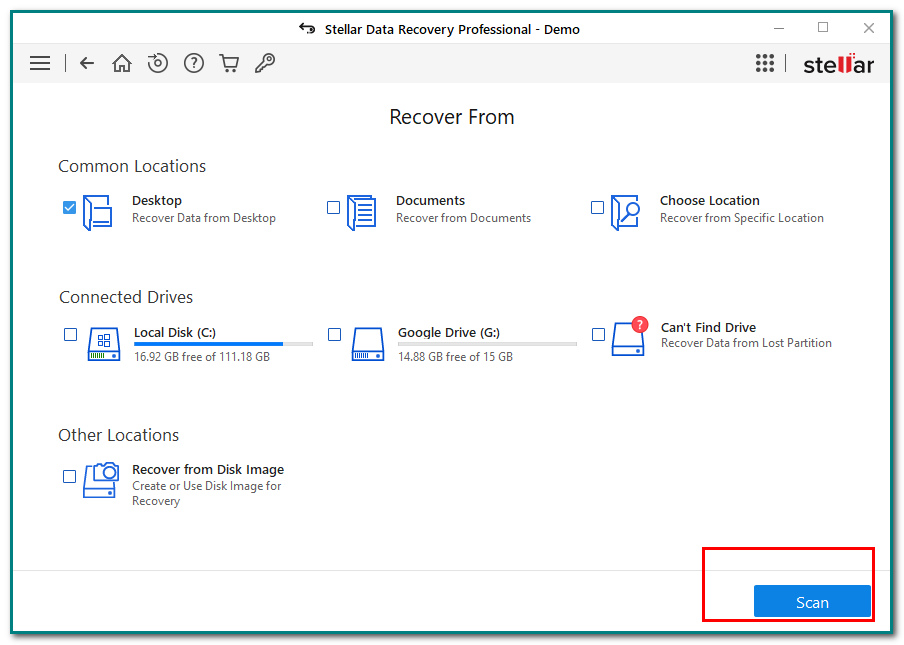Start the scan with Scan button
The height and width of the screenshot is (645, 904).
[x=812, y=602]
